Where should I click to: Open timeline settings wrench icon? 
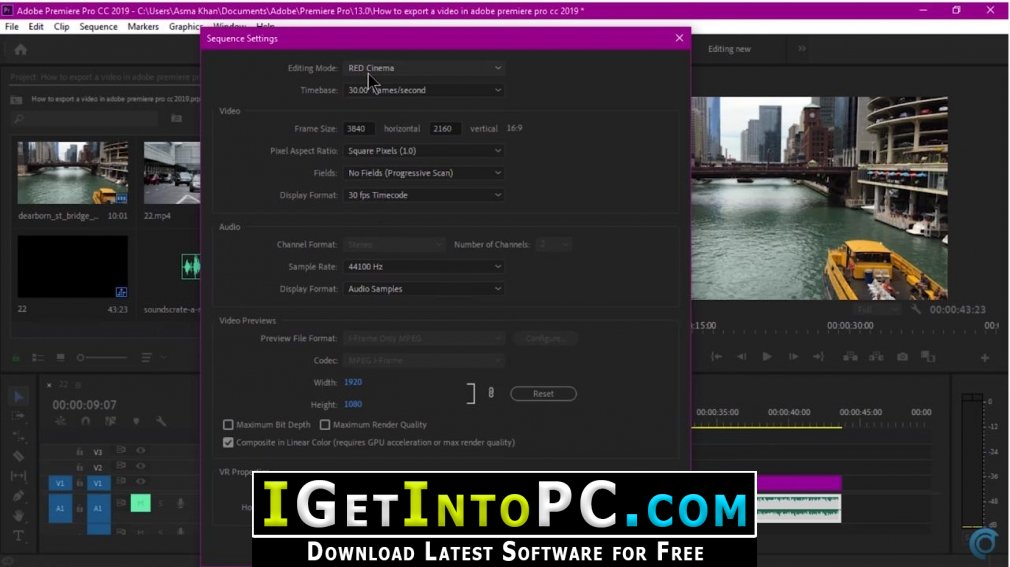tap(160, 422)
